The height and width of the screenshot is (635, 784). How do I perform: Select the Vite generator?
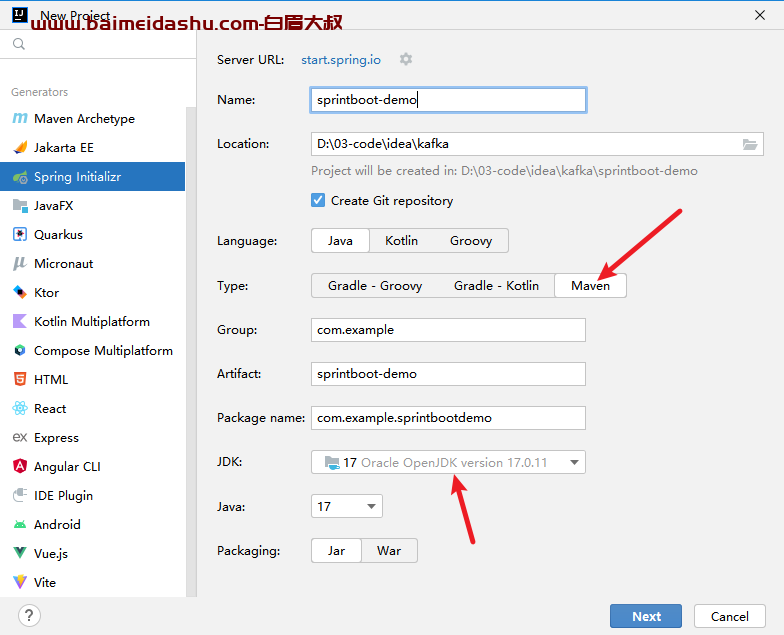[x=92, y=582]
